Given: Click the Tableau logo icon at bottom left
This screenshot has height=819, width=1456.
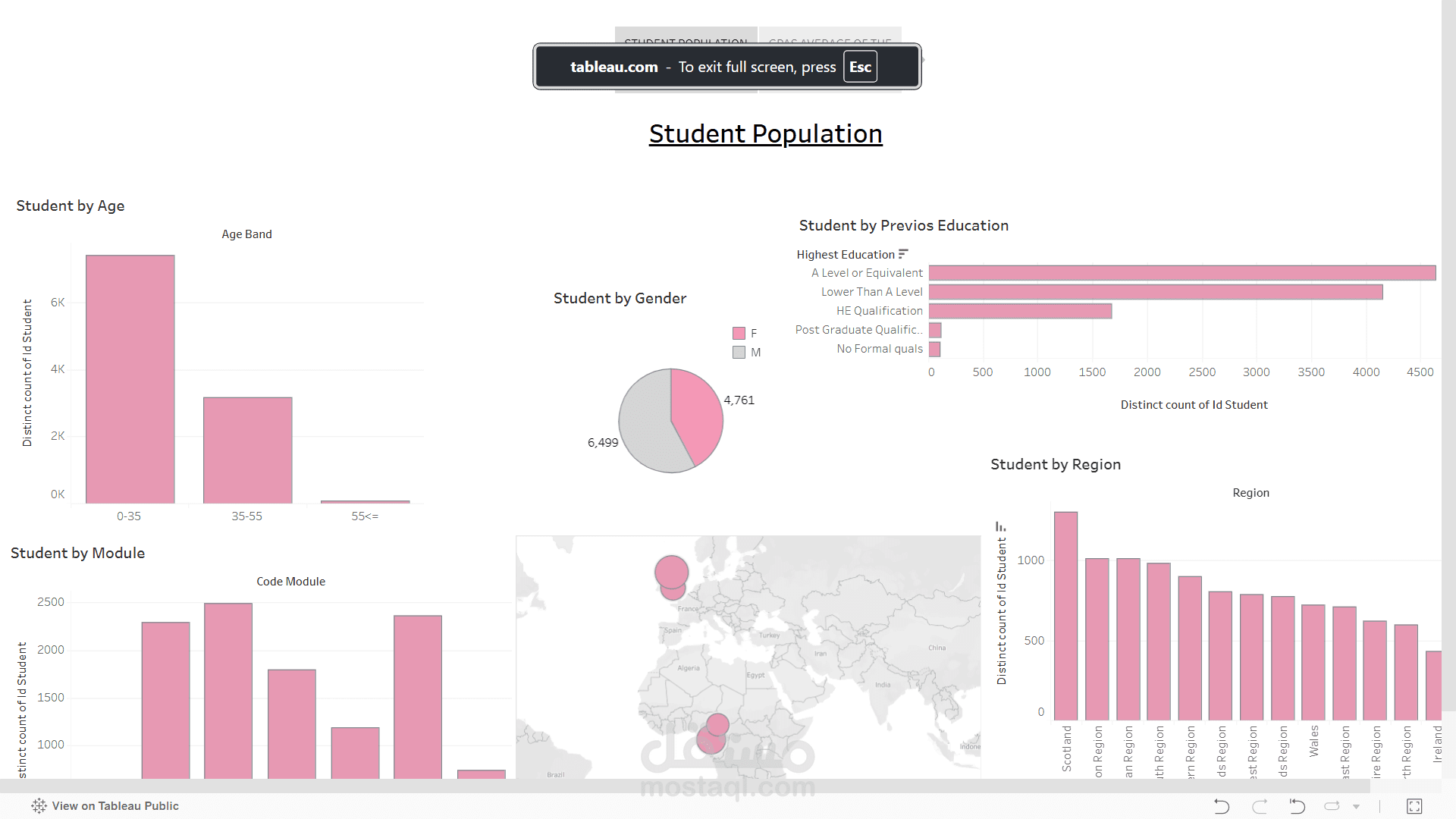Looking at the screenshot, I should tap(39, 806).
